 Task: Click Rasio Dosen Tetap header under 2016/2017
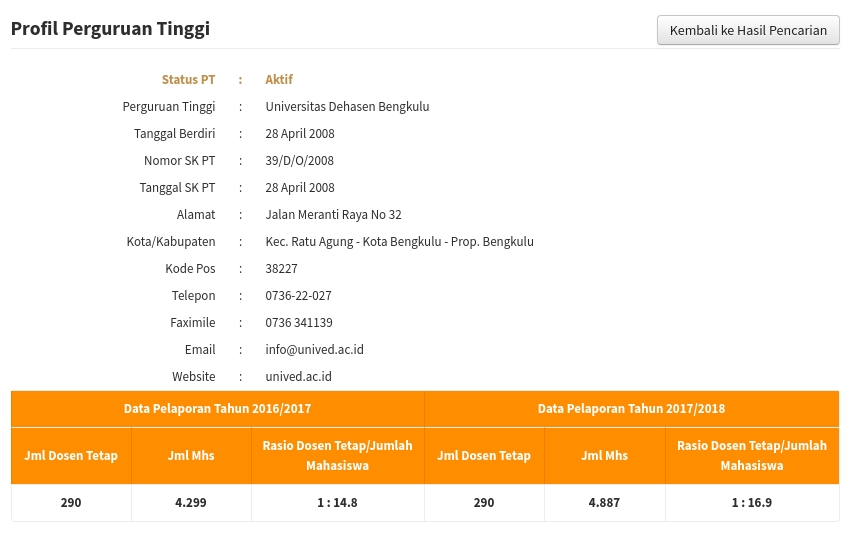[x=338, y=456]
